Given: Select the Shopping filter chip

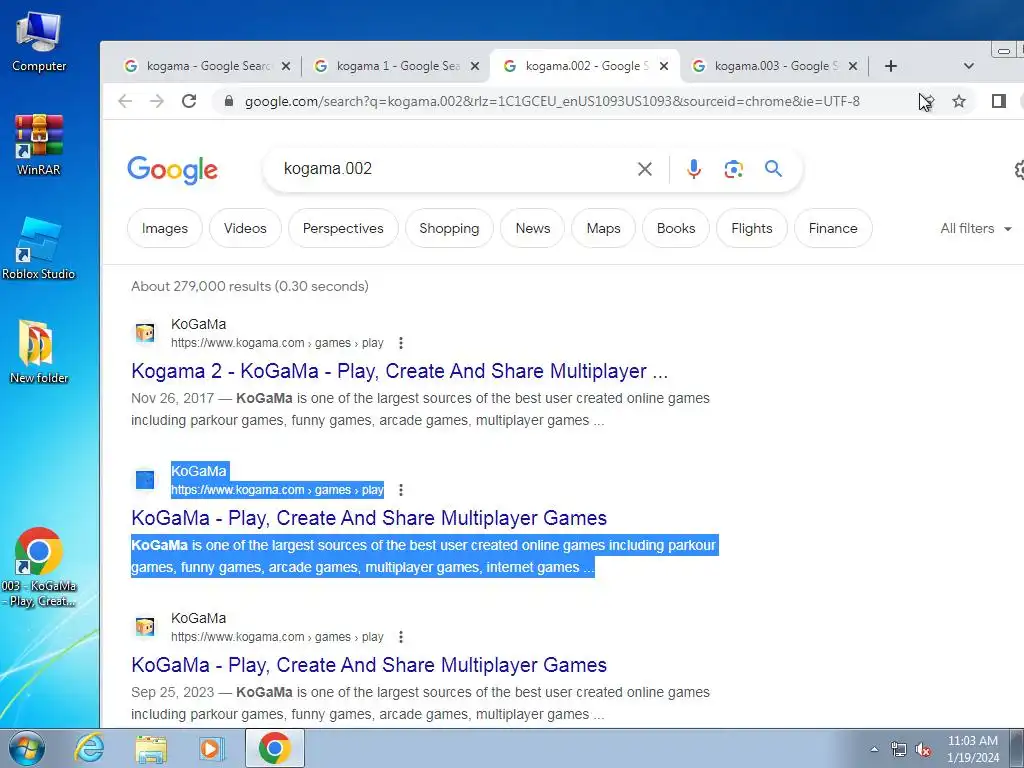Looking at the screenshot, I should point(449,229).
